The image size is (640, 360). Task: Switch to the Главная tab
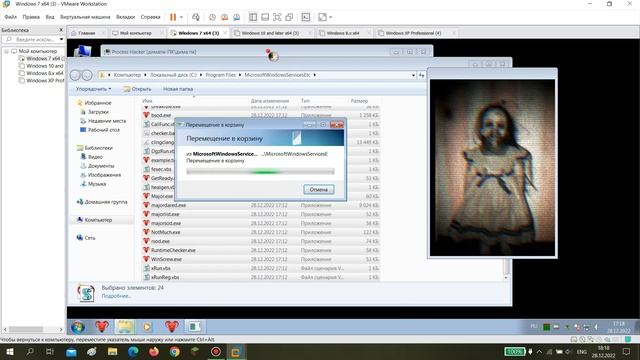[87, 33]
